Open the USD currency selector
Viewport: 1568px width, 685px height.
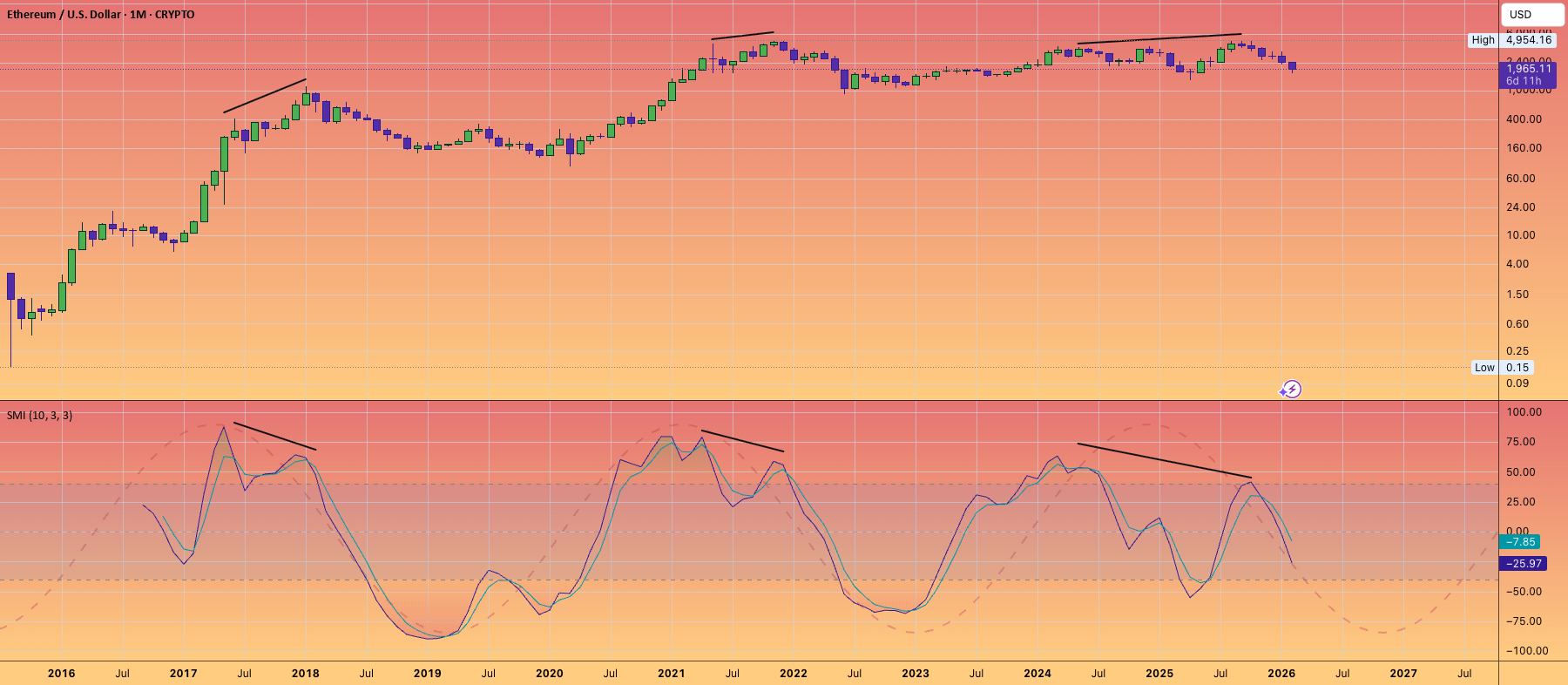(x=1531, y=14)
